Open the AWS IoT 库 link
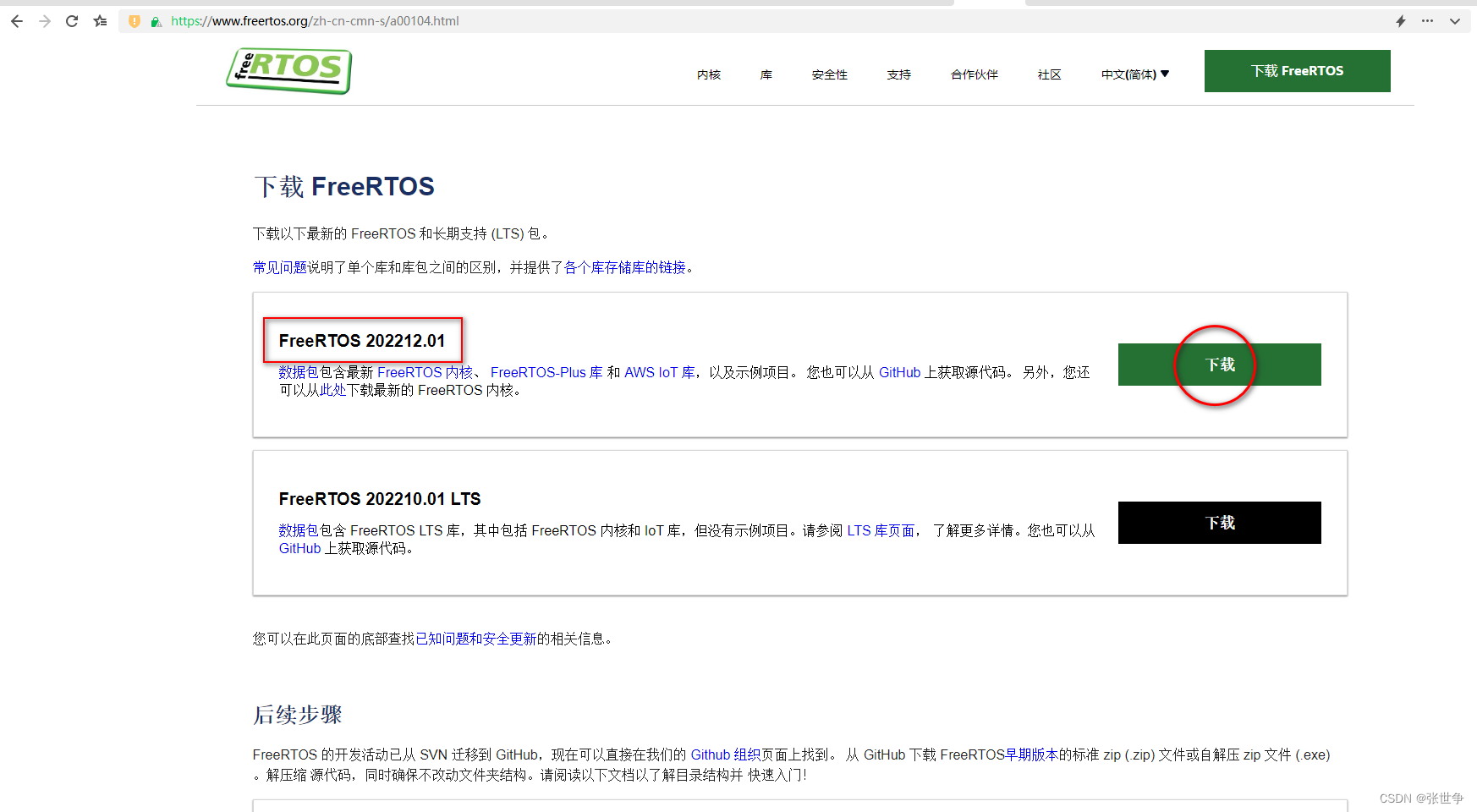 tap(660, 372)
